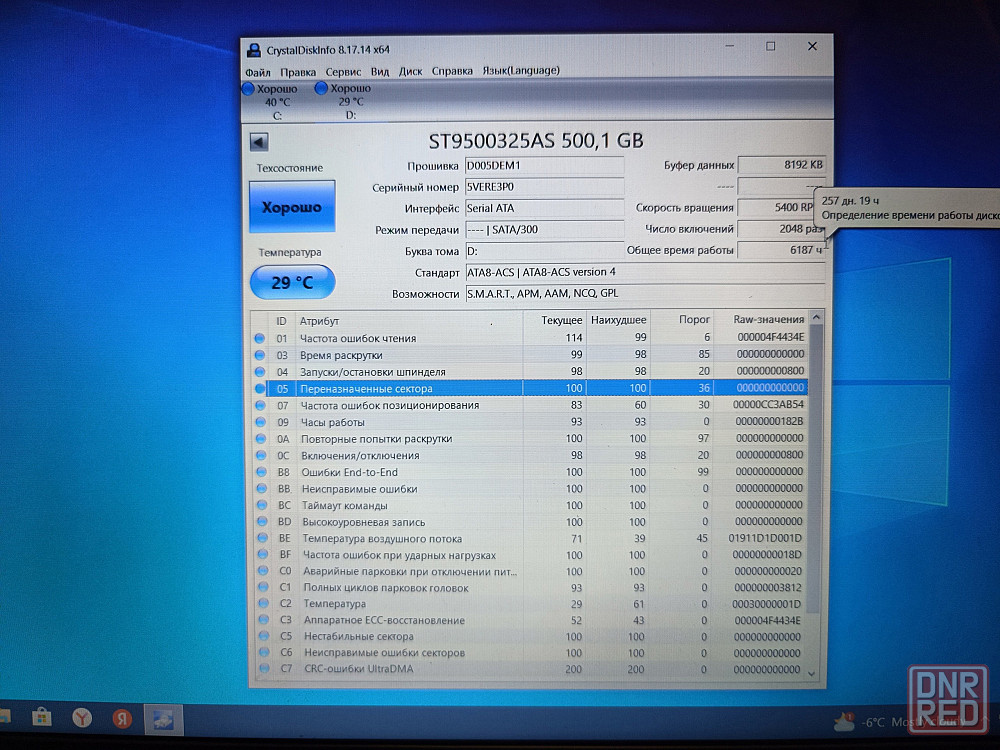Click the scroll down arrow of attribute list
Image resolution: width=1000 pixels, height=750 pixels.
812,673
